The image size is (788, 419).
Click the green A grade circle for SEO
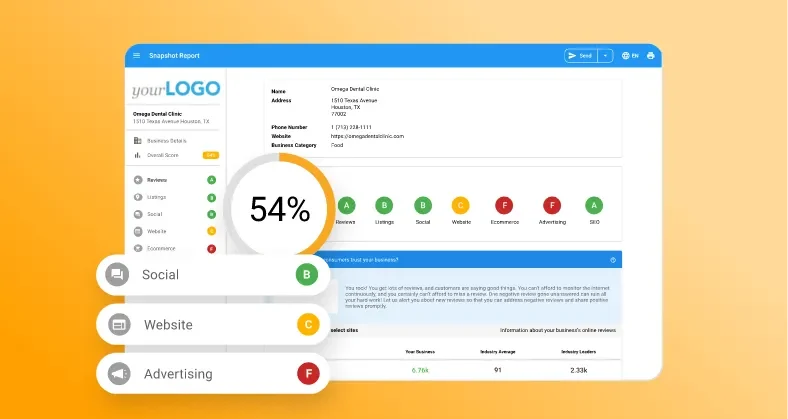point(595,205)
